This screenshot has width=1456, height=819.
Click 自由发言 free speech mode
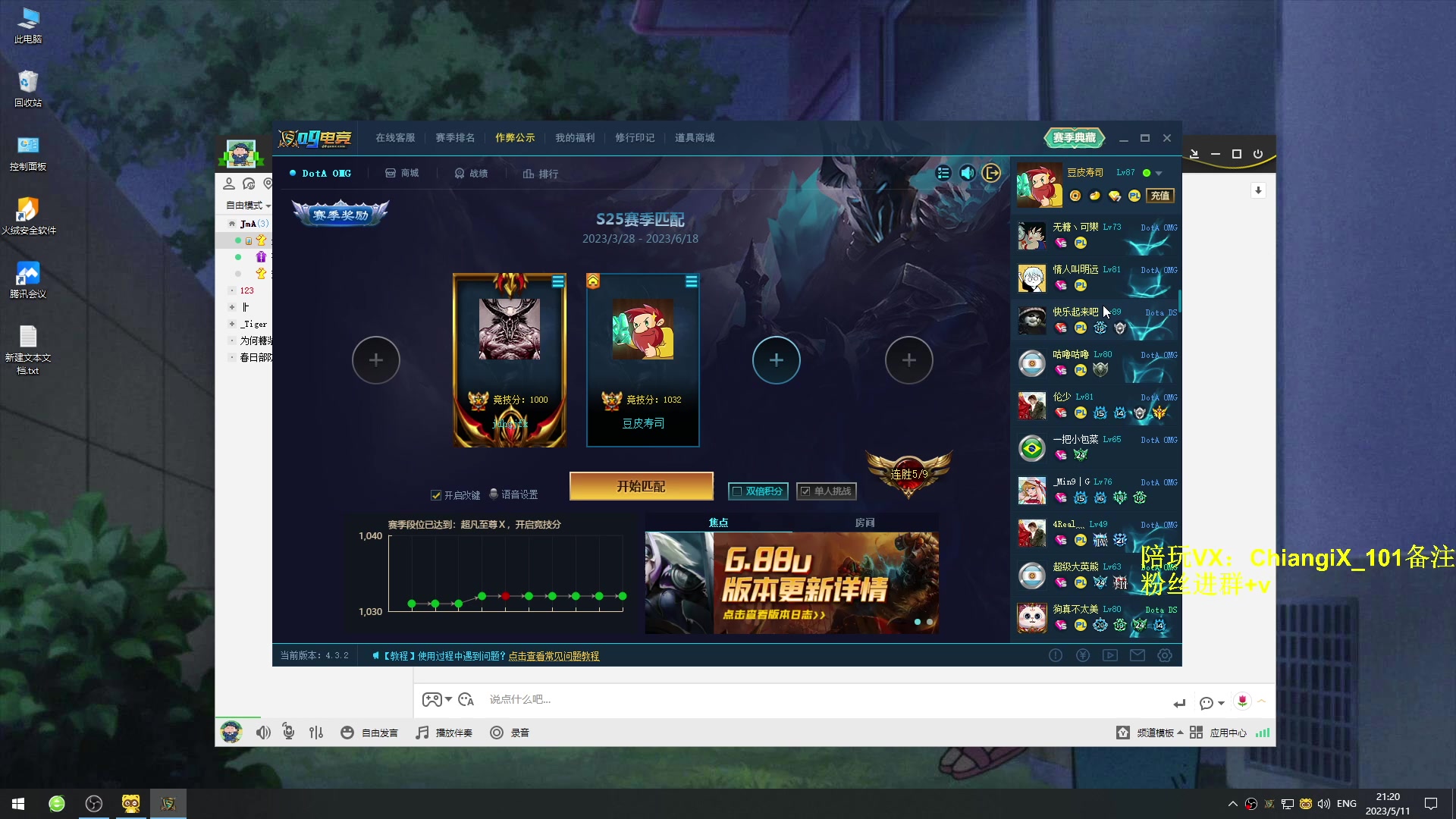(369, 733)
